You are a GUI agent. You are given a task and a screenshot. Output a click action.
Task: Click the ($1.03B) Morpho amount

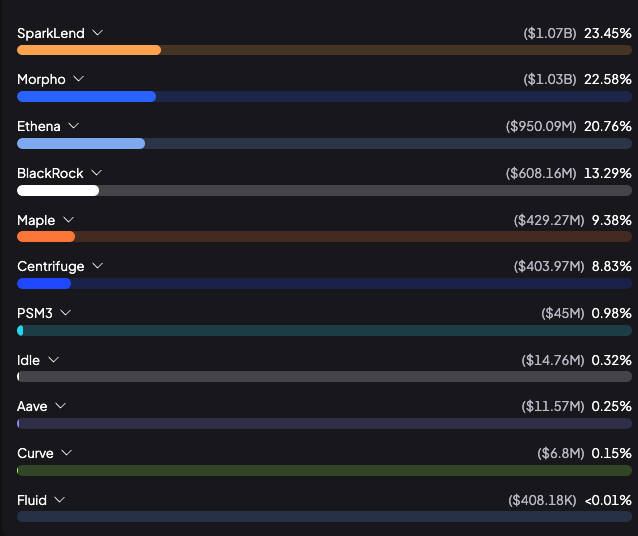point(550,79)
